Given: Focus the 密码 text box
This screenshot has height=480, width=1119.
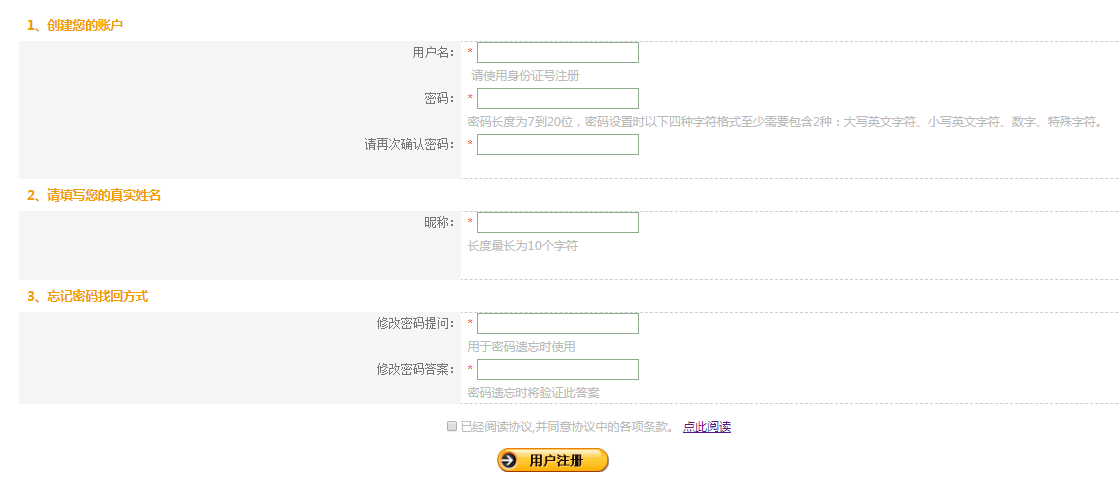Looking at the screenshot, I should point(557,98).
